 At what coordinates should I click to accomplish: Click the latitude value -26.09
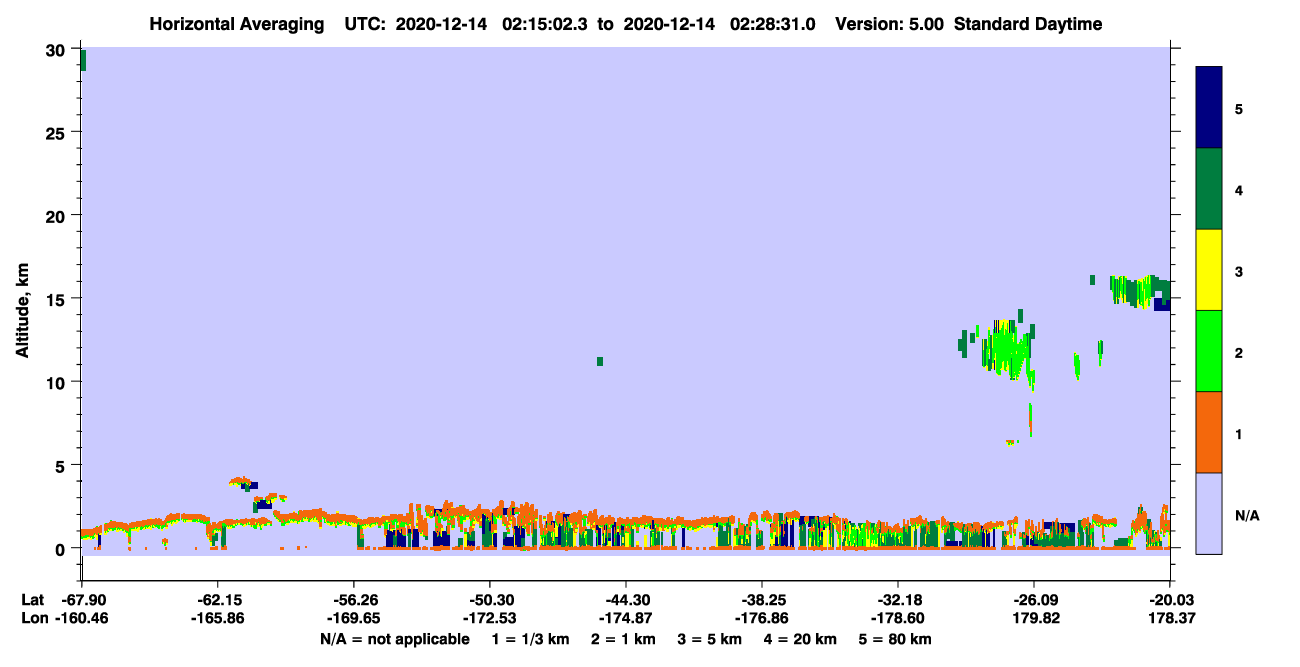[x=1034, y=600]
